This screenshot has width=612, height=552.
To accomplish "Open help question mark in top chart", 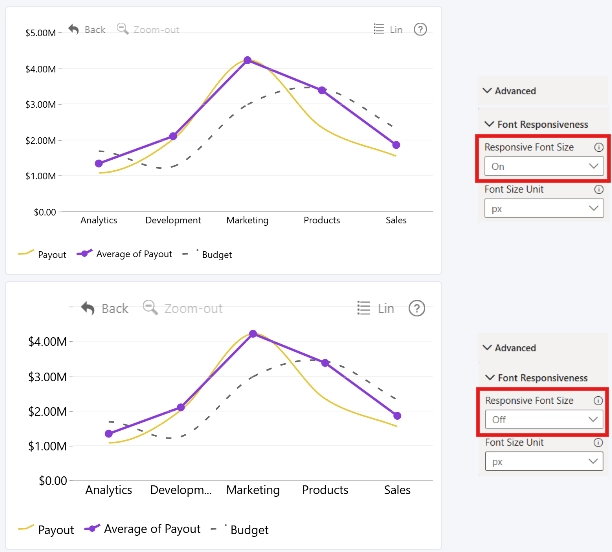I will pyautogui.click(x=420, y=29).
